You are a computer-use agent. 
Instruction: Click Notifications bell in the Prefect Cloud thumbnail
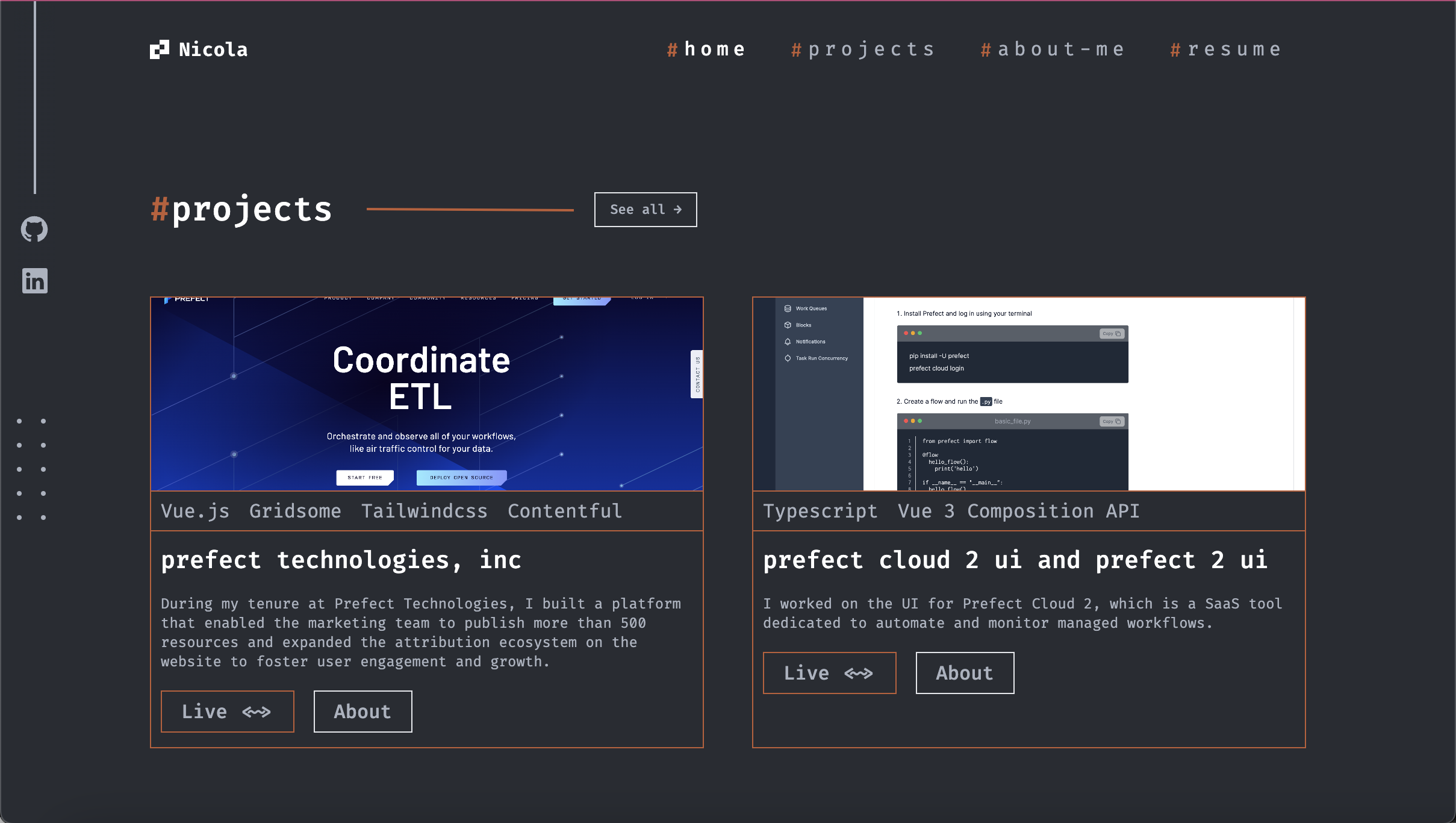pos(788,342)
